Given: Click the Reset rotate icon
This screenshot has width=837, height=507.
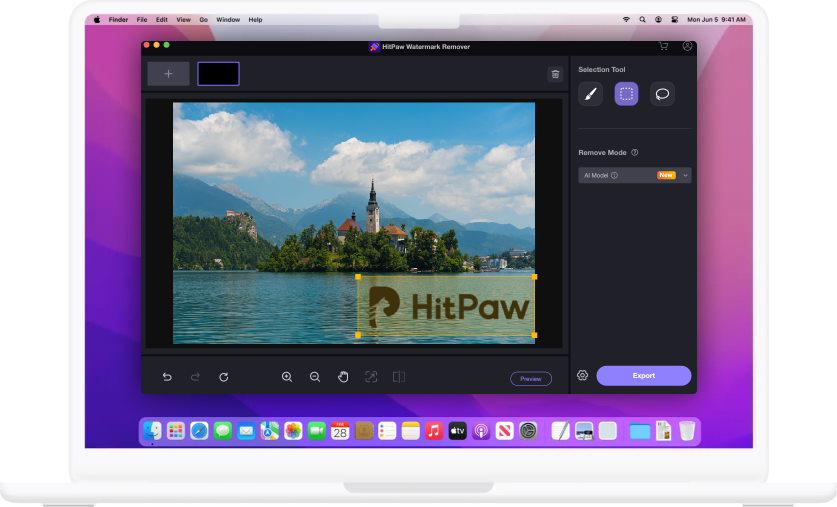Looking at the screenshot, I should [x=224, y=377].
